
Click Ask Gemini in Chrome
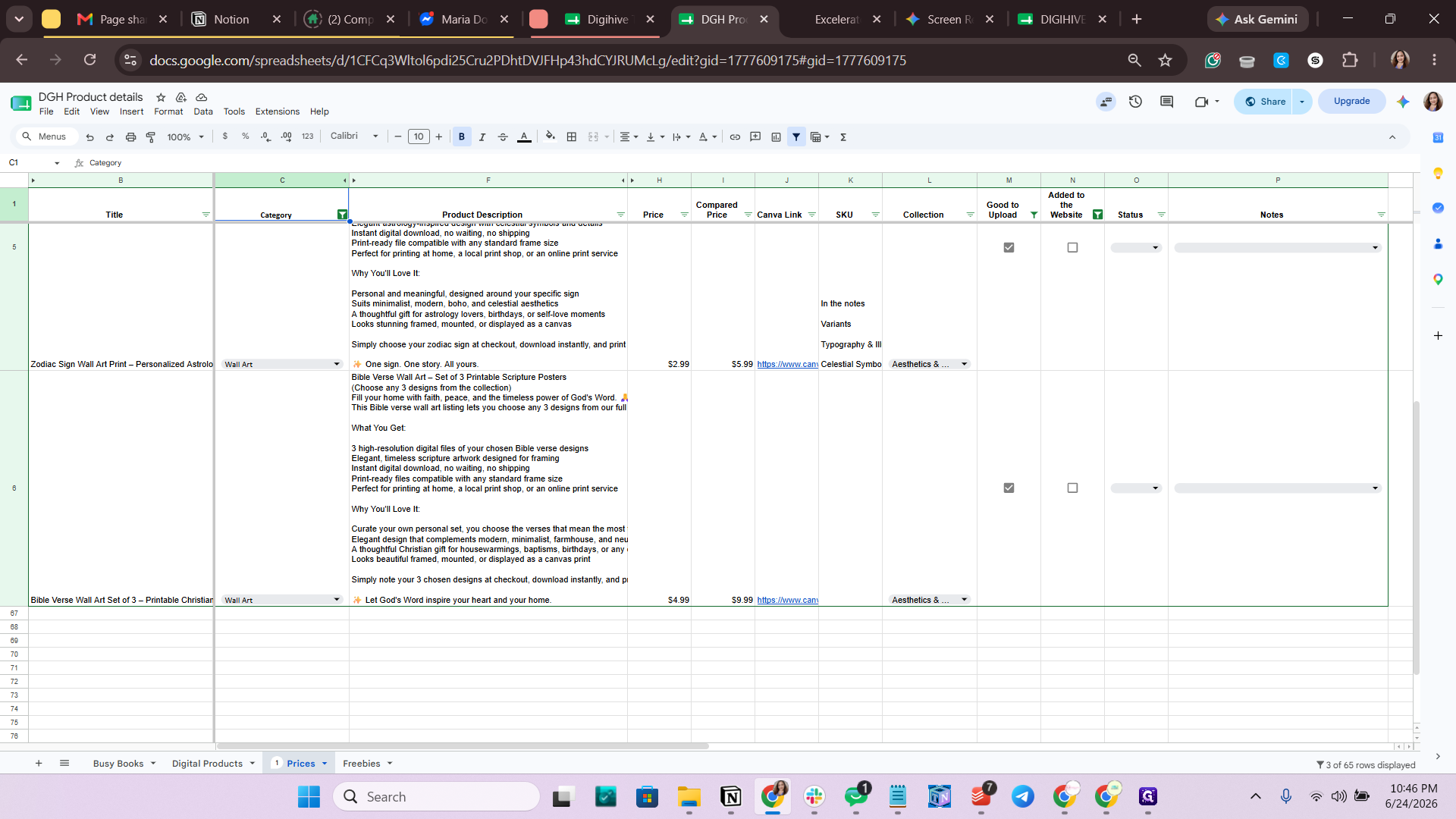(x=1258, y=19)
